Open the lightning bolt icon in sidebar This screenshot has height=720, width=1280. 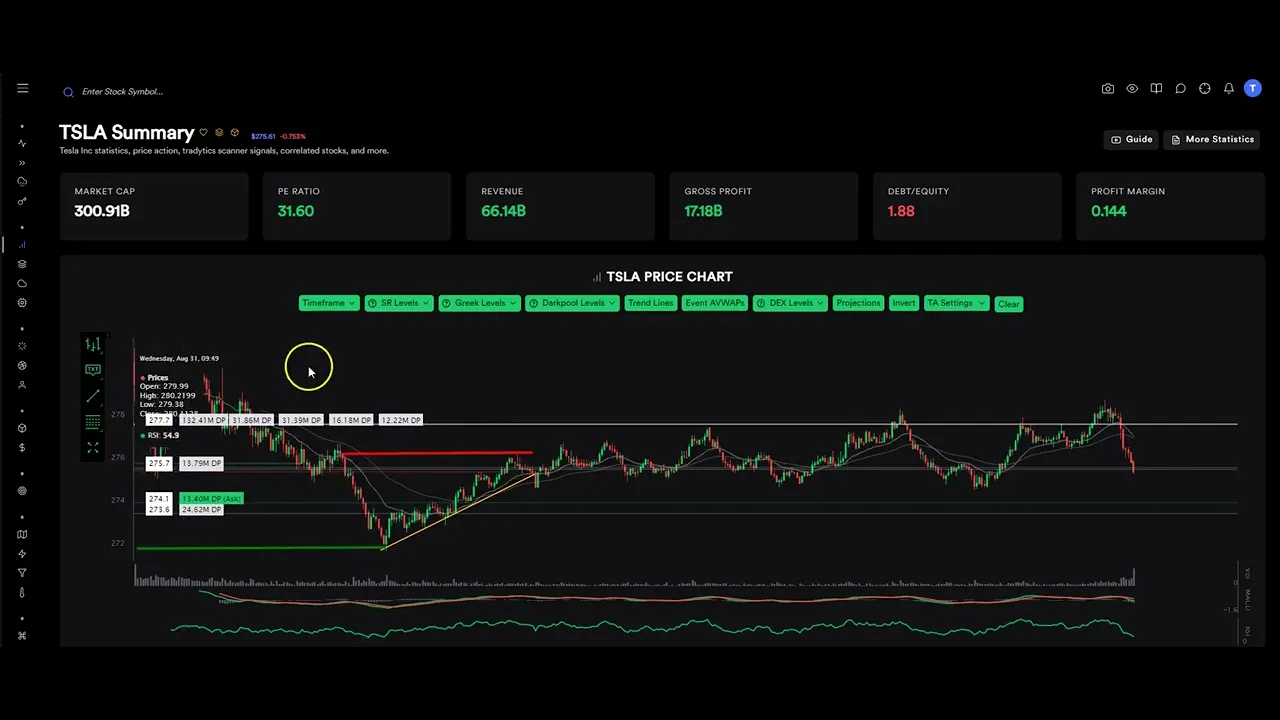click(22, 554)
